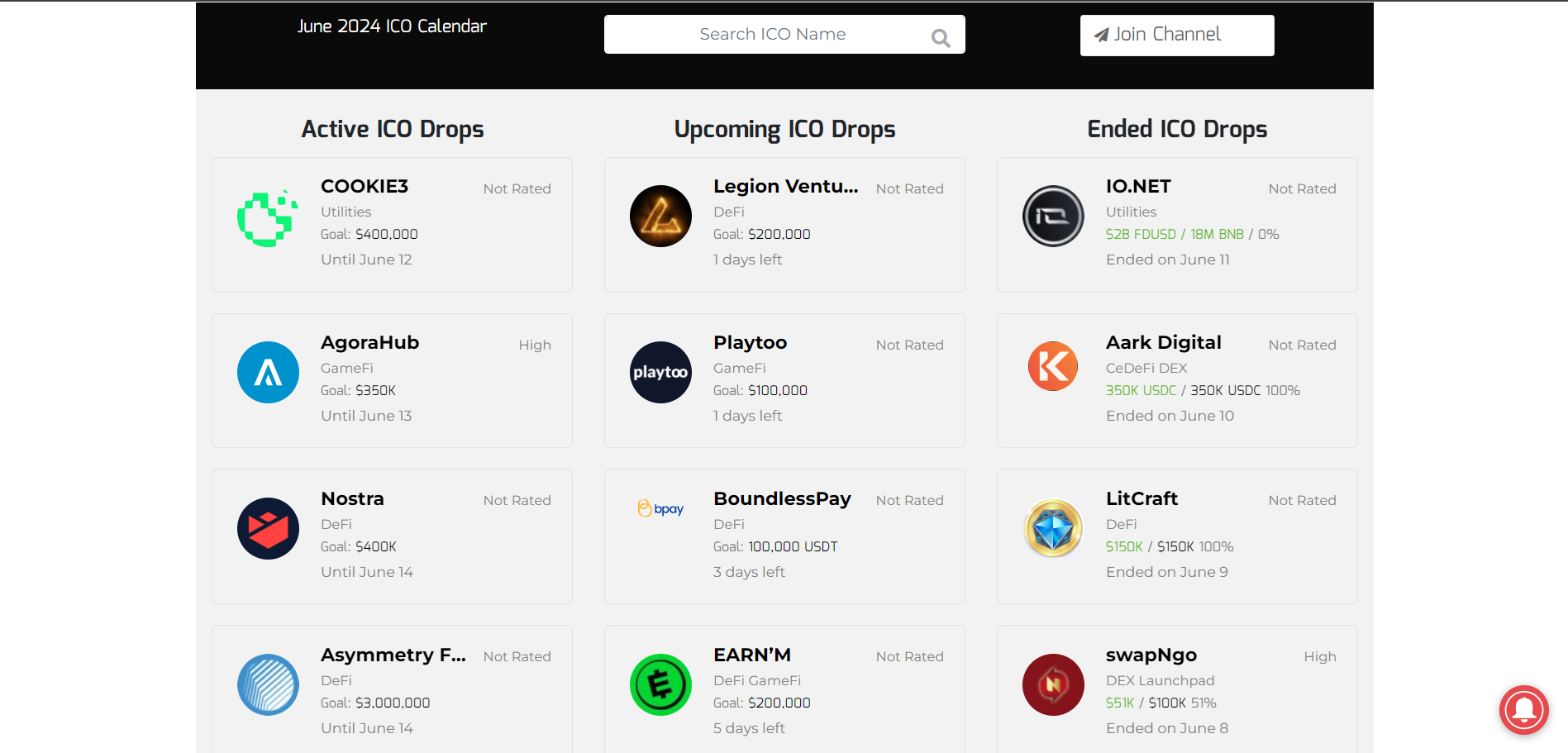This screenshot has width=1568, height=753.
Task: Open the AgoraHub project title
Action: point(369,342)
